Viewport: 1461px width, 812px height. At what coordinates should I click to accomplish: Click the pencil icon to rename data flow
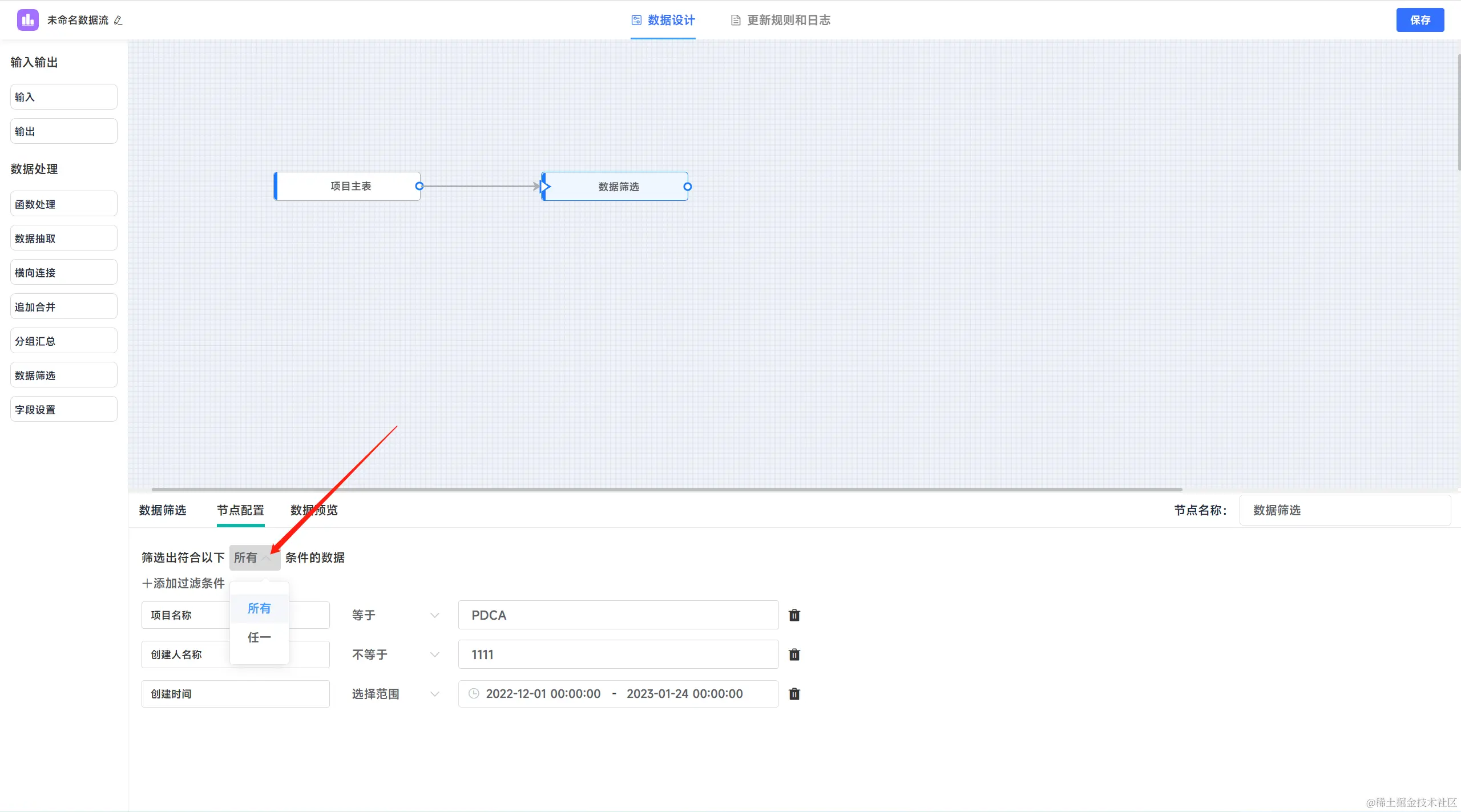[118, 21]
